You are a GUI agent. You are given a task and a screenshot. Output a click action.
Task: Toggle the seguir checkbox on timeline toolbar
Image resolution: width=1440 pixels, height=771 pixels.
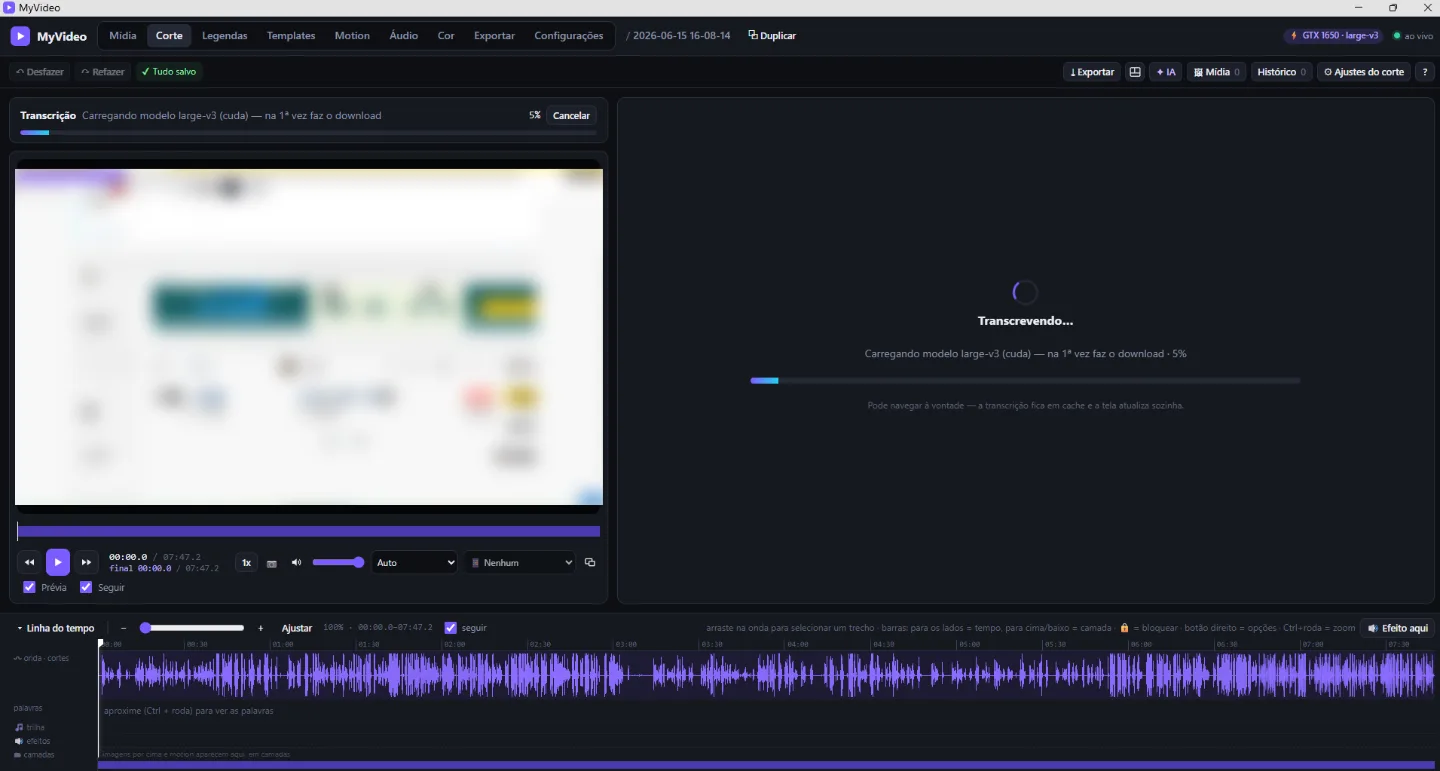[x=450, y=628]
